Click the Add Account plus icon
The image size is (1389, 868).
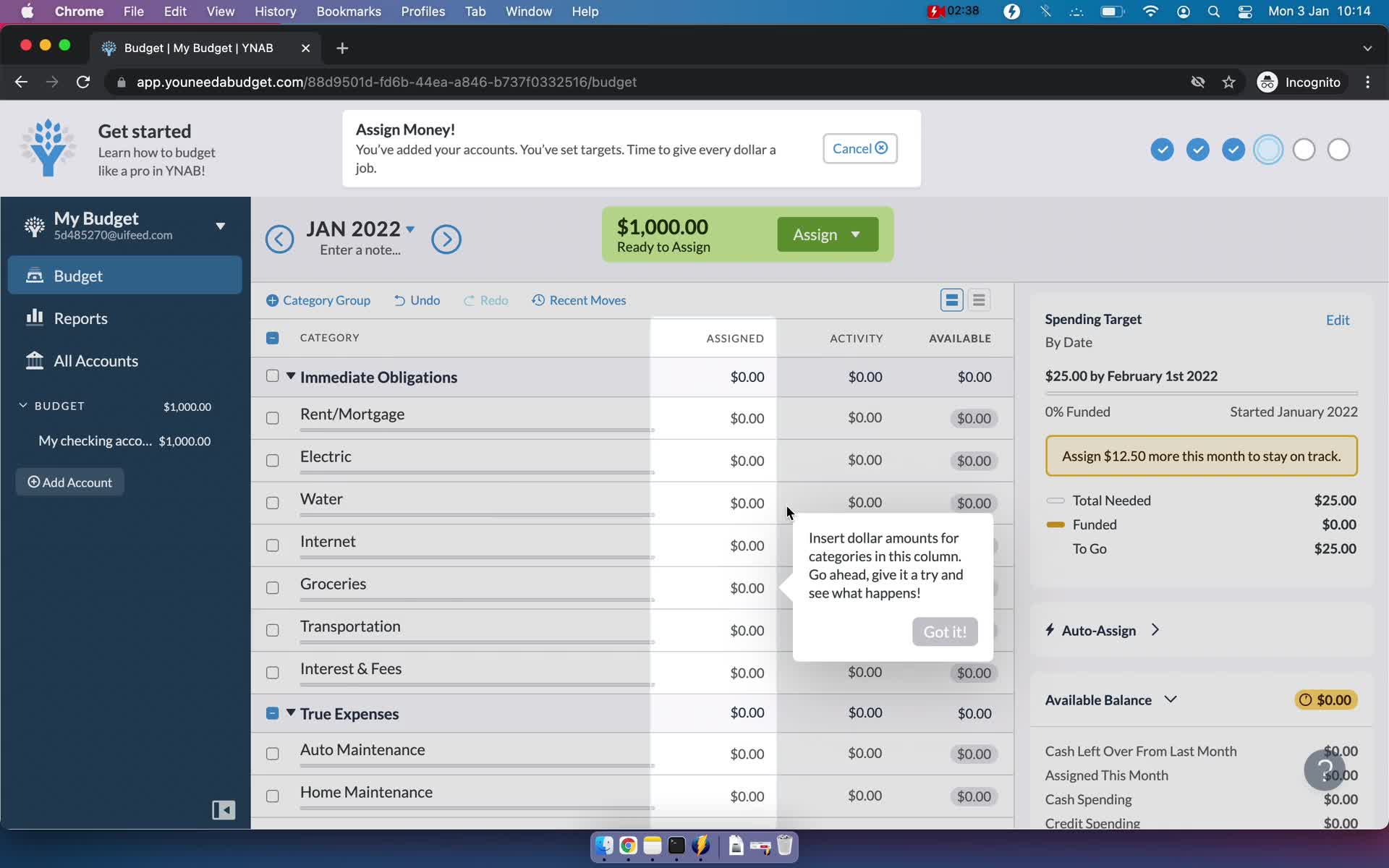34,482
